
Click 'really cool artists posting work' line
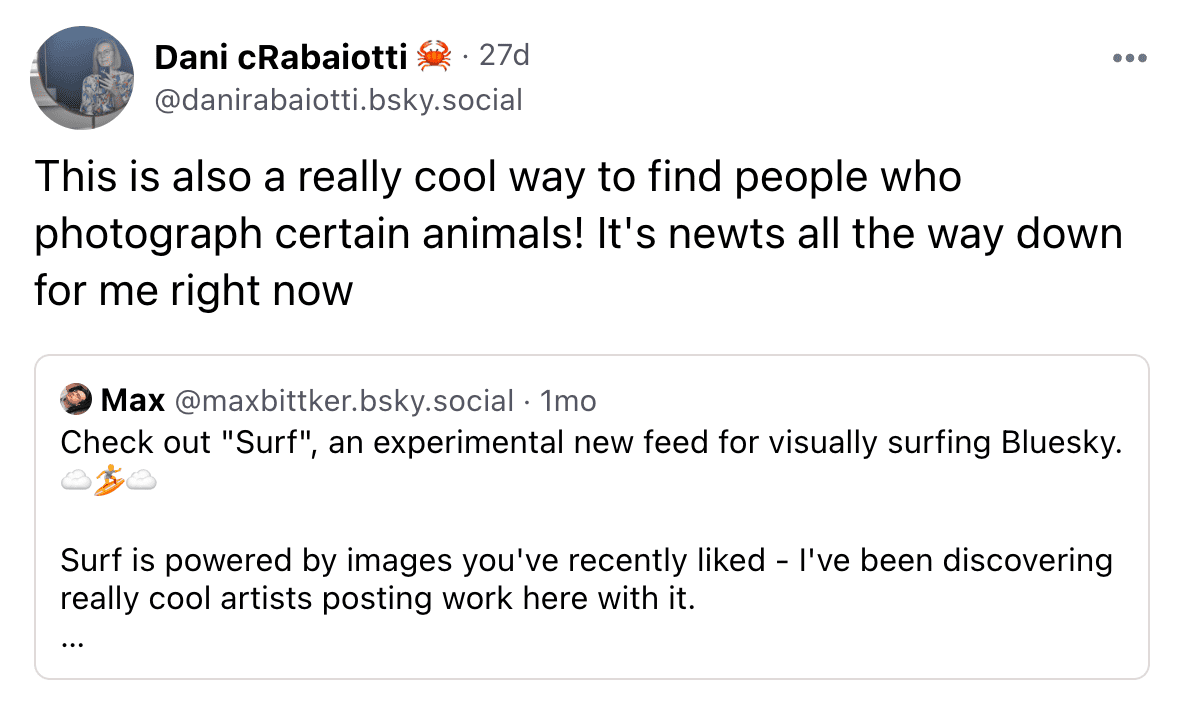(376, 600)
